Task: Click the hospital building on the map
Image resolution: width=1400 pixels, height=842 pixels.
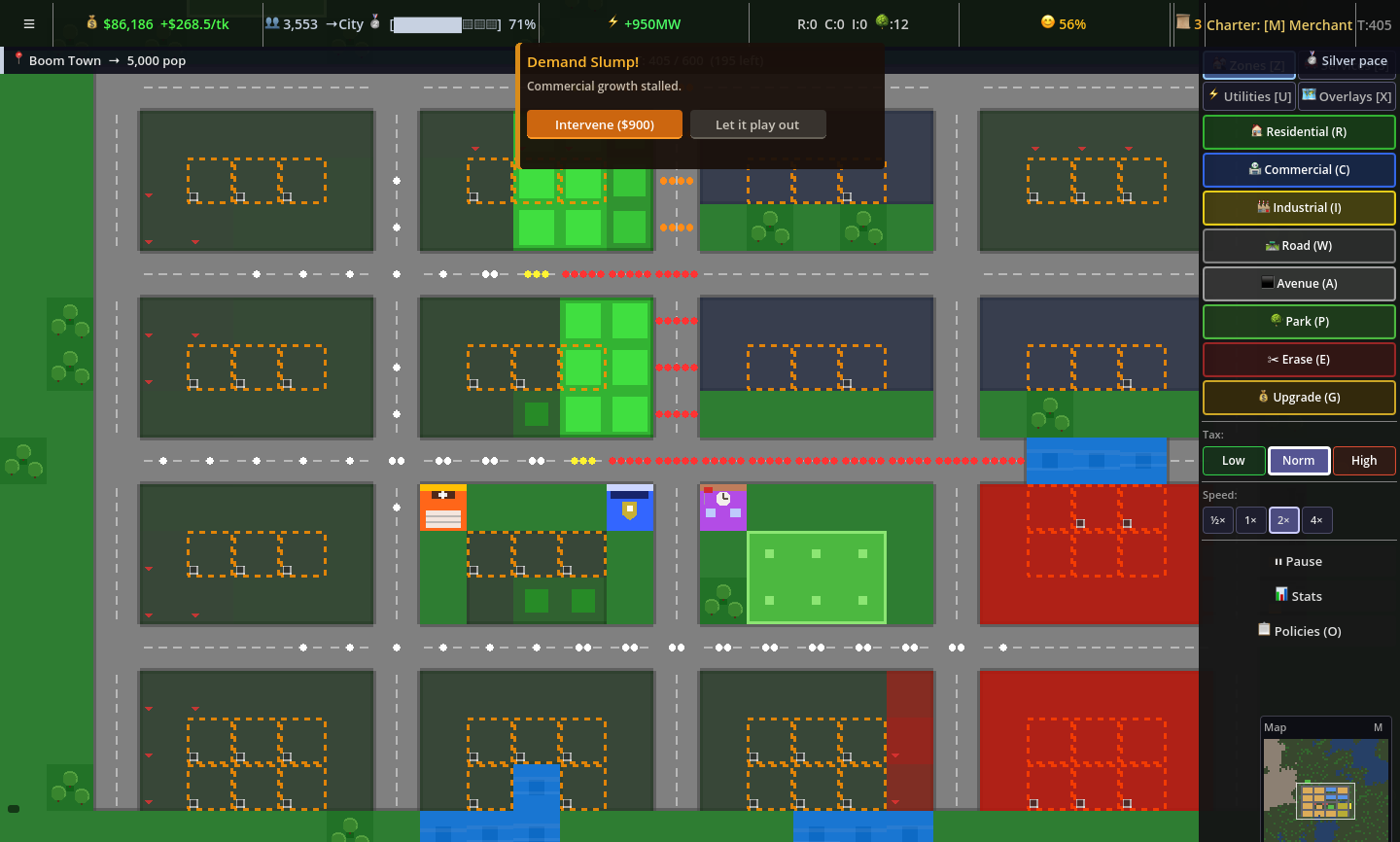Action: (x=443, y=508)
